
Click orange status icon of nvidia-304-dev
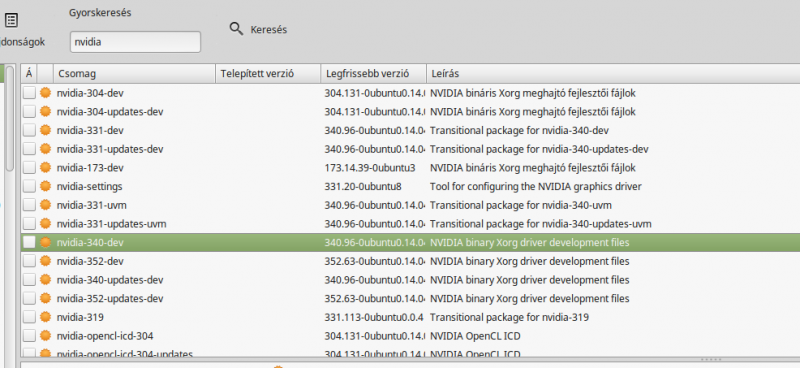[x=45, y=93]
